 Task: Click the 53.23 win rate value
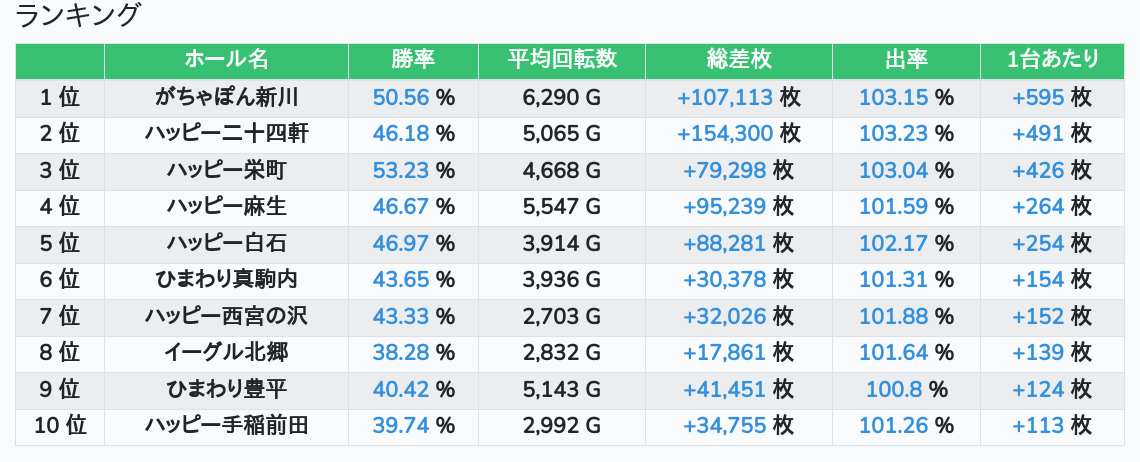400,170
